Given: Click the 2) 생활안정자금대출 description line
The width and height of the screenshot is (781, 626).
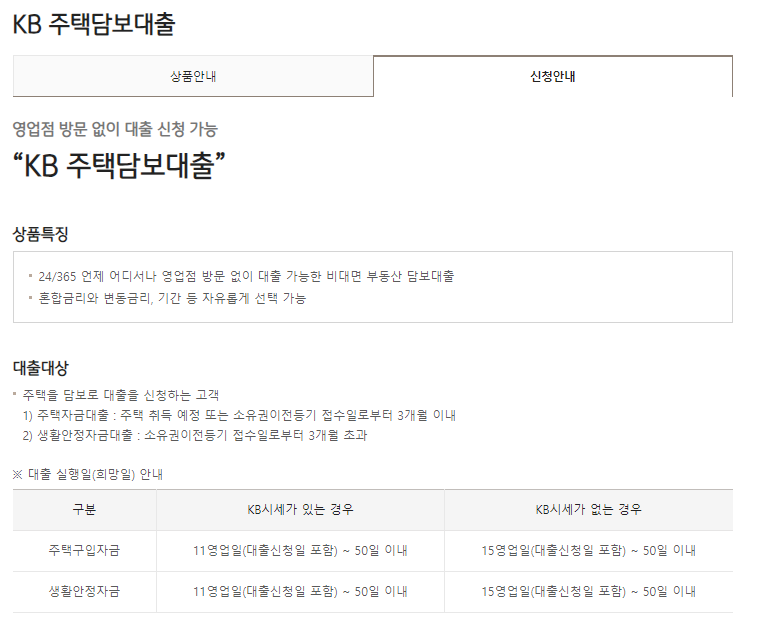Looking at the screenshot, I should tap(195, 435).
